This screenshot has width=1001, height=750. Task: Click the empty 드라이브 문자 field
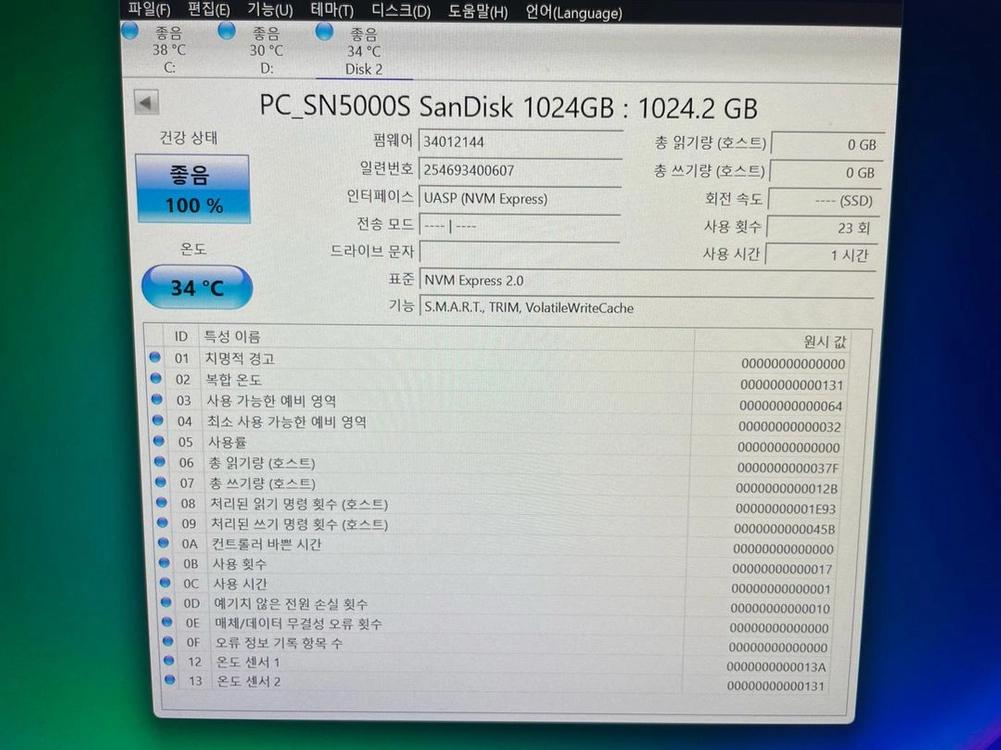519,252
